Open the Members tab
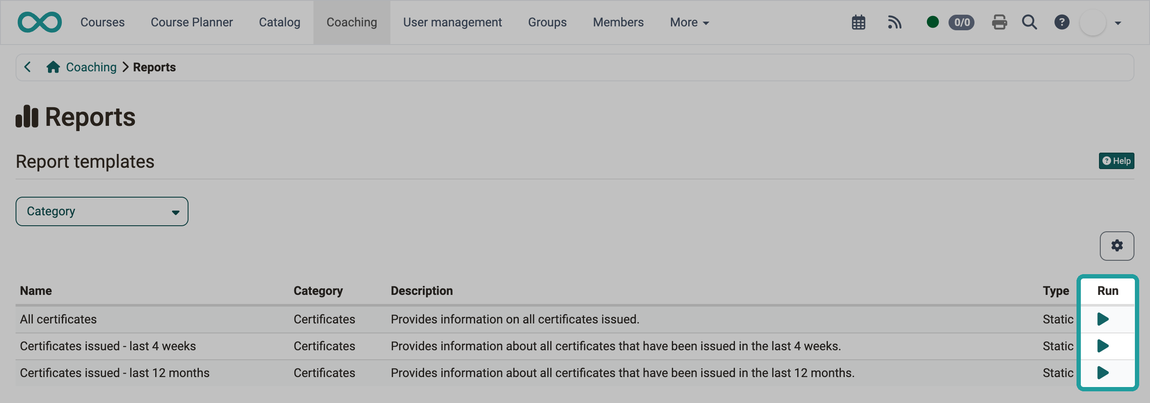This screenshot has height=403, width=1150. [618, 22]
